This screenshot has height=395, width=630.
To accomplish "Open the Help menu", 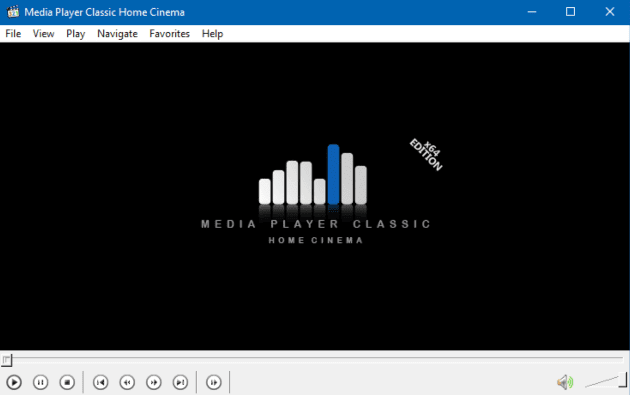I will pyautogui.click(x=213, y=34).
